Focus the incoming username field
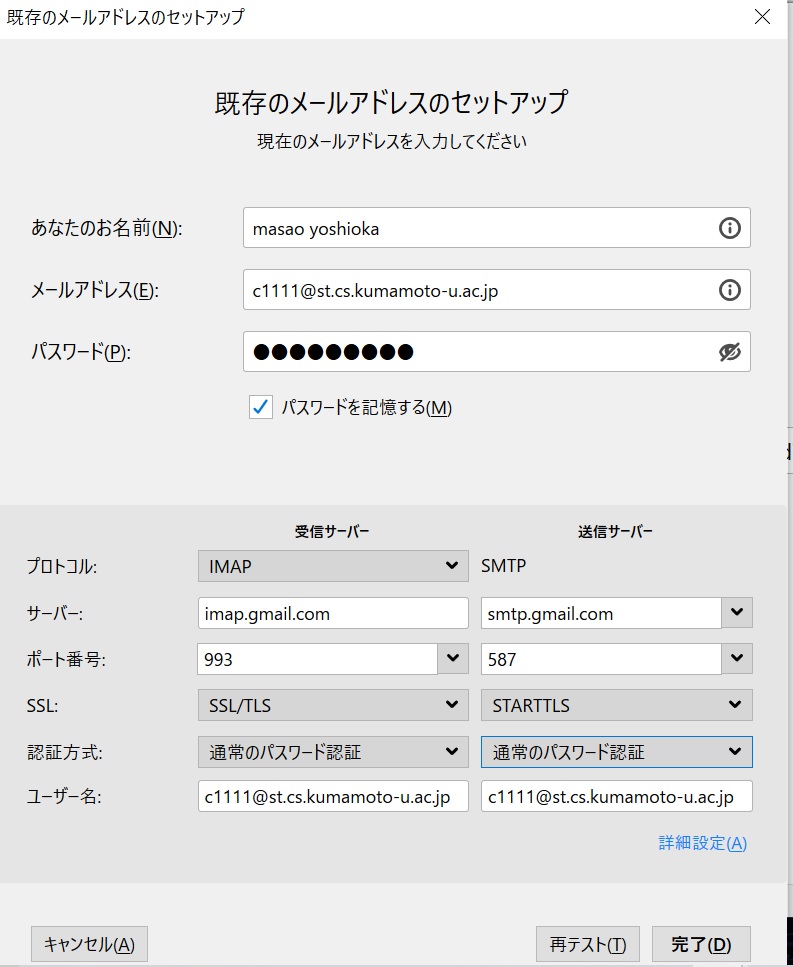The image size is (793, 967). pyautogui.click(x=333, y=796)
